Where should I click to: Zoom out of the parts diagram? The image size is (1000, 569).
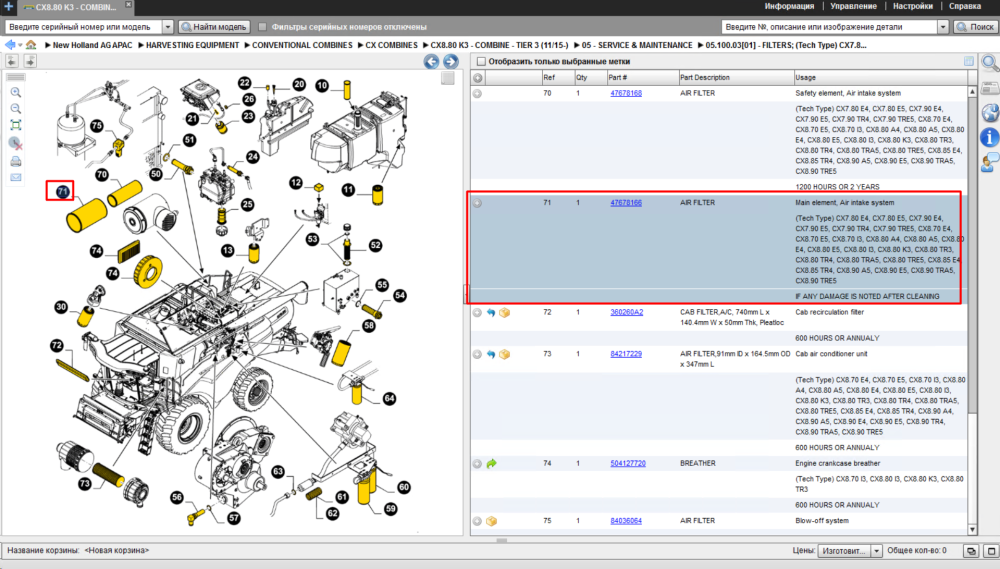tap(16, 109)
